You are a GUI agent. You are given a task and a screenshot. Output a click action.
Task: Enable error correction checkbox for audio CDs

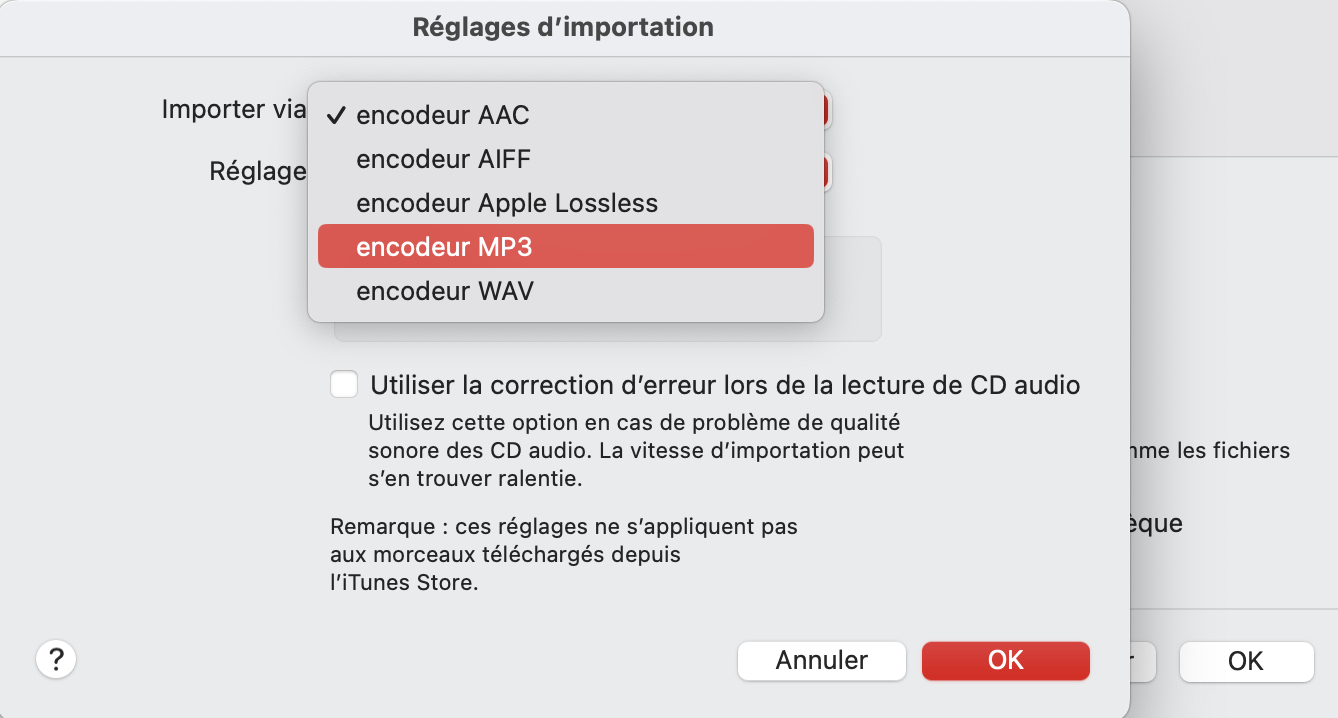point(344,384)
